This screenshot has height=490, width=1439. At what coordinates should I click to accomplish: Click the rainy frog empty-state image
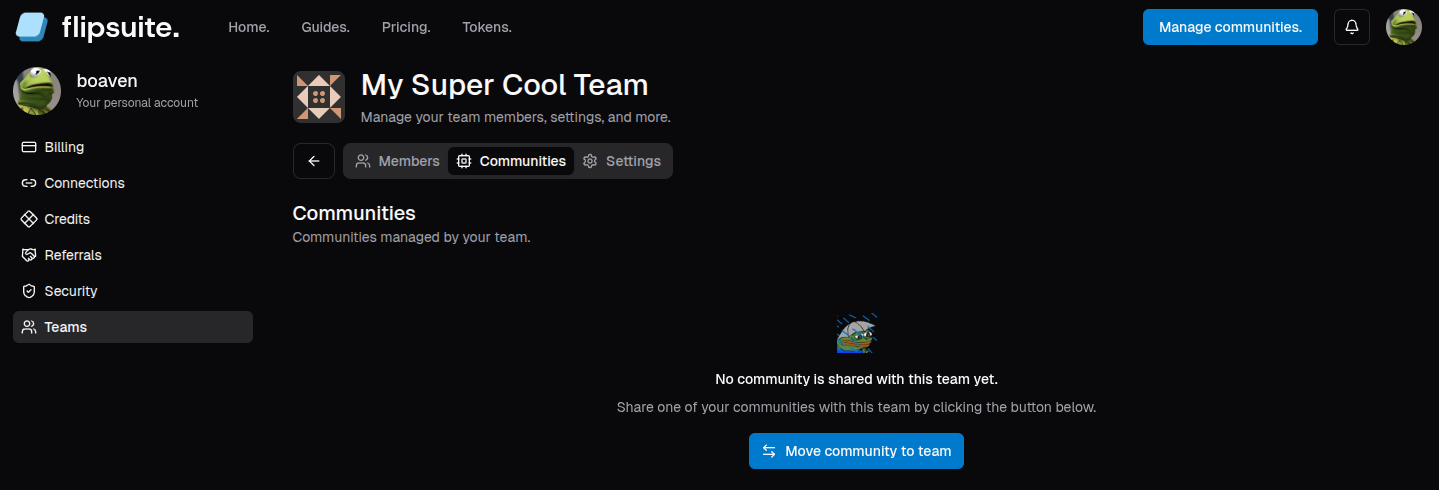(856, 334)
